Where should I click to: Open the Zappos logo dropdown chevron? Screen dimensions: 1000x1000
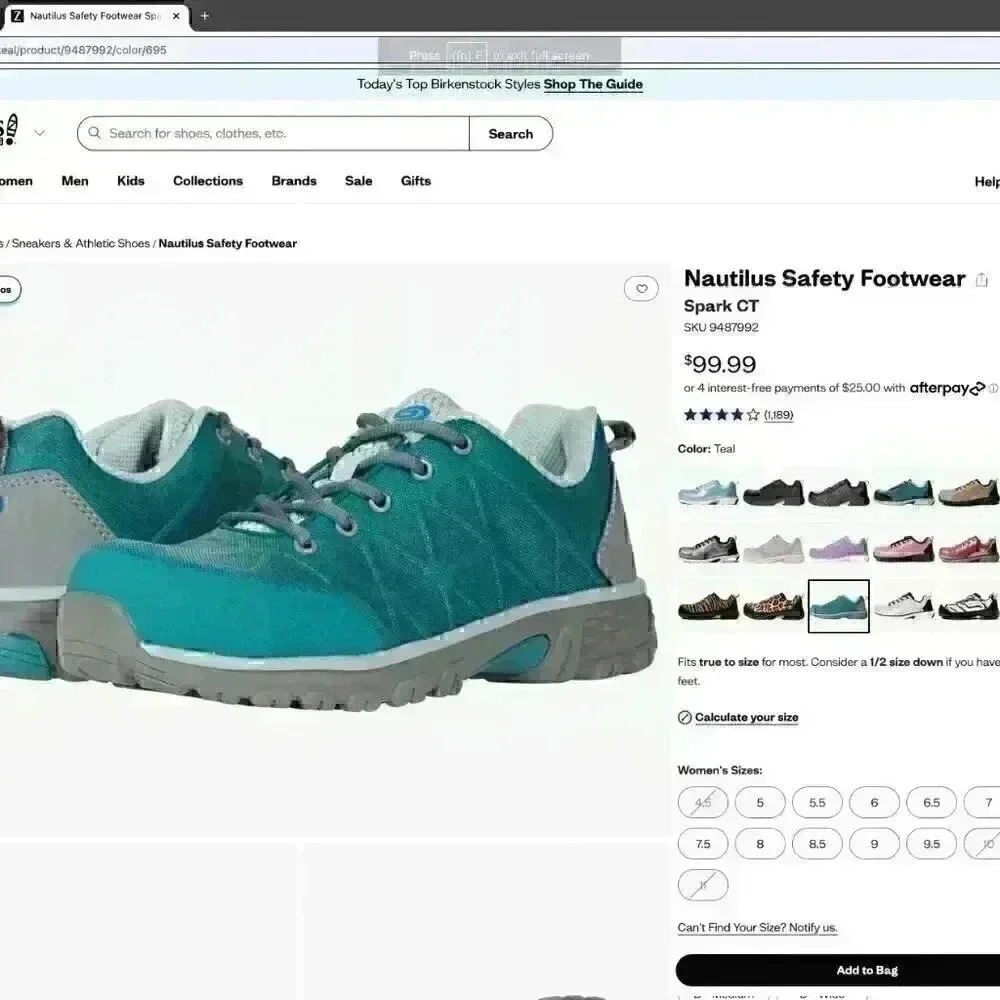click(40, 133)
